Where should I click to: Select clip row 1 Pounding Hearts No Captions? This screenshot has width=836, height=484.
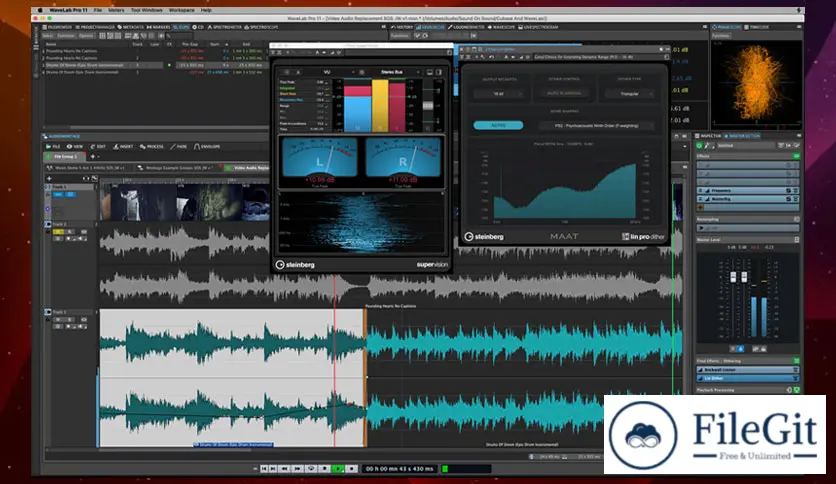[155, 51]
